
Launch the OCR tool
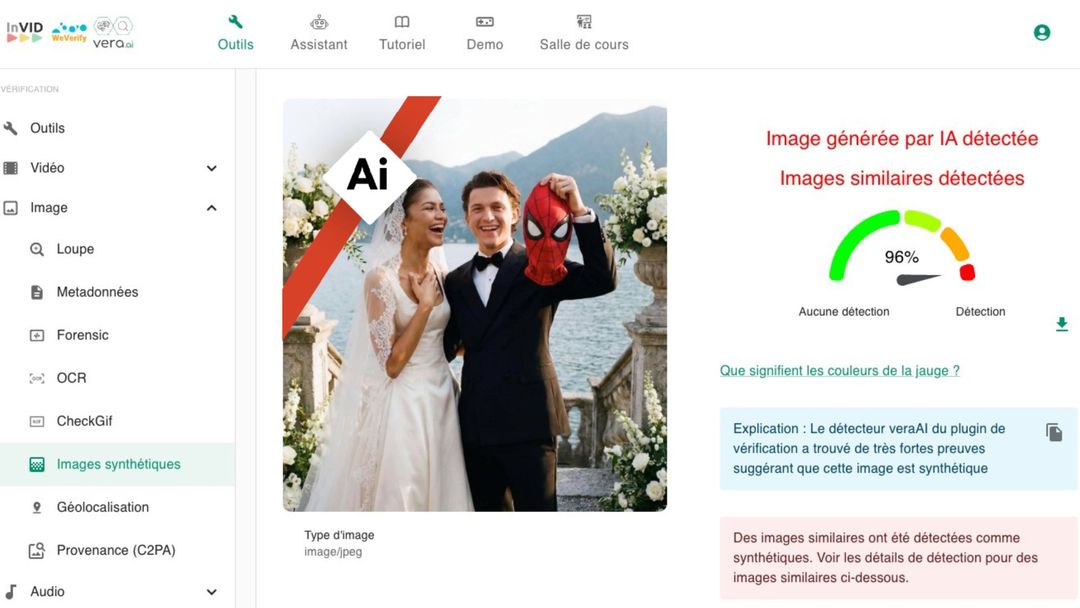(x=71, y=378)
